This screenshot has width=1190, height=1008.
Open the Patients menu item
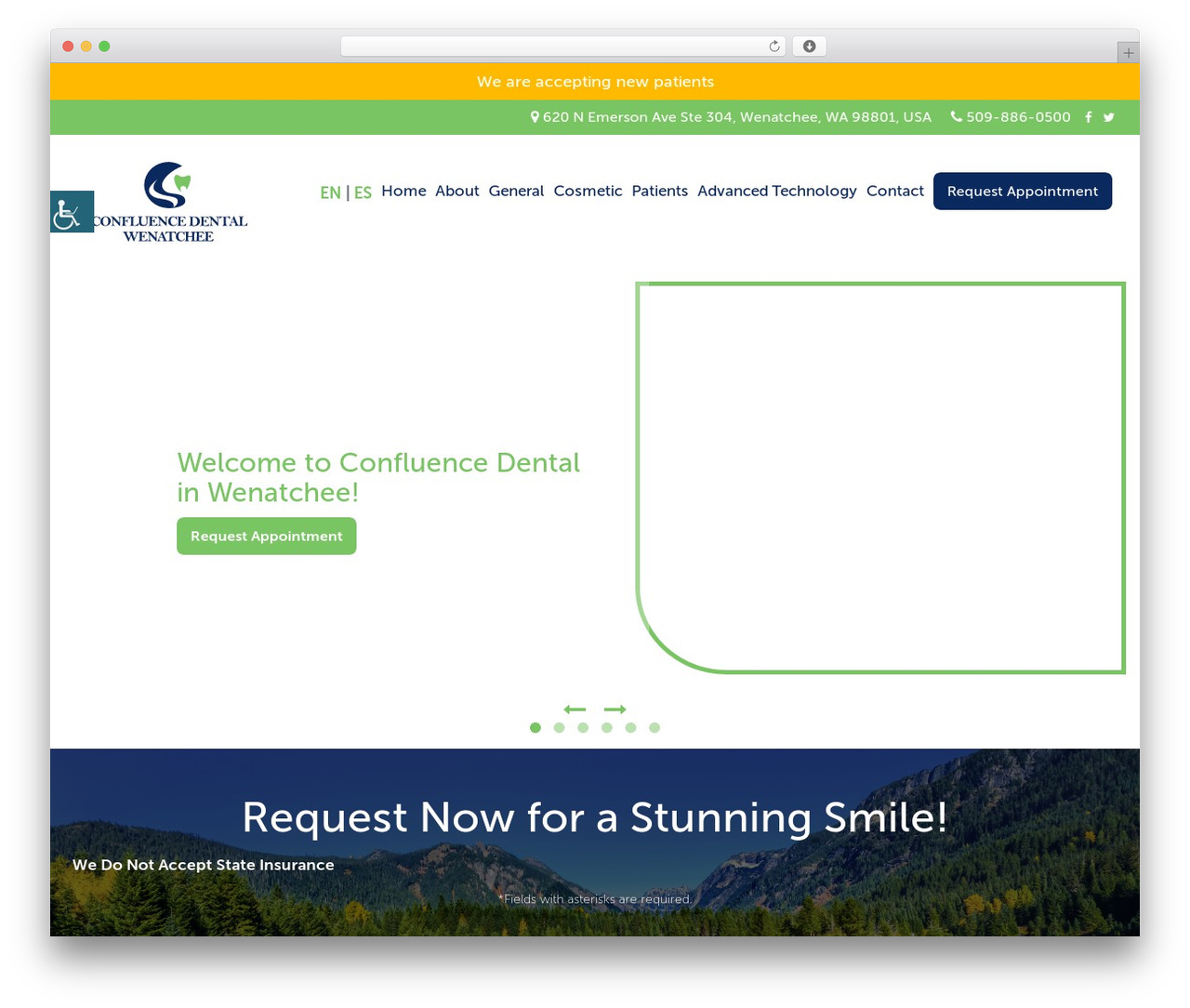[660, 191]
